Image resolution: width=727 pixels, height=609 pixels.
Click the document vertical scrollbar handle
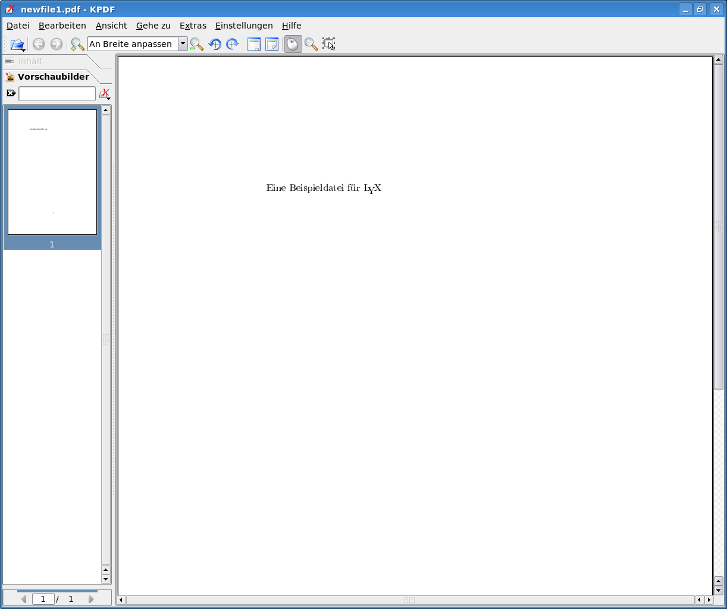(719, 227)
